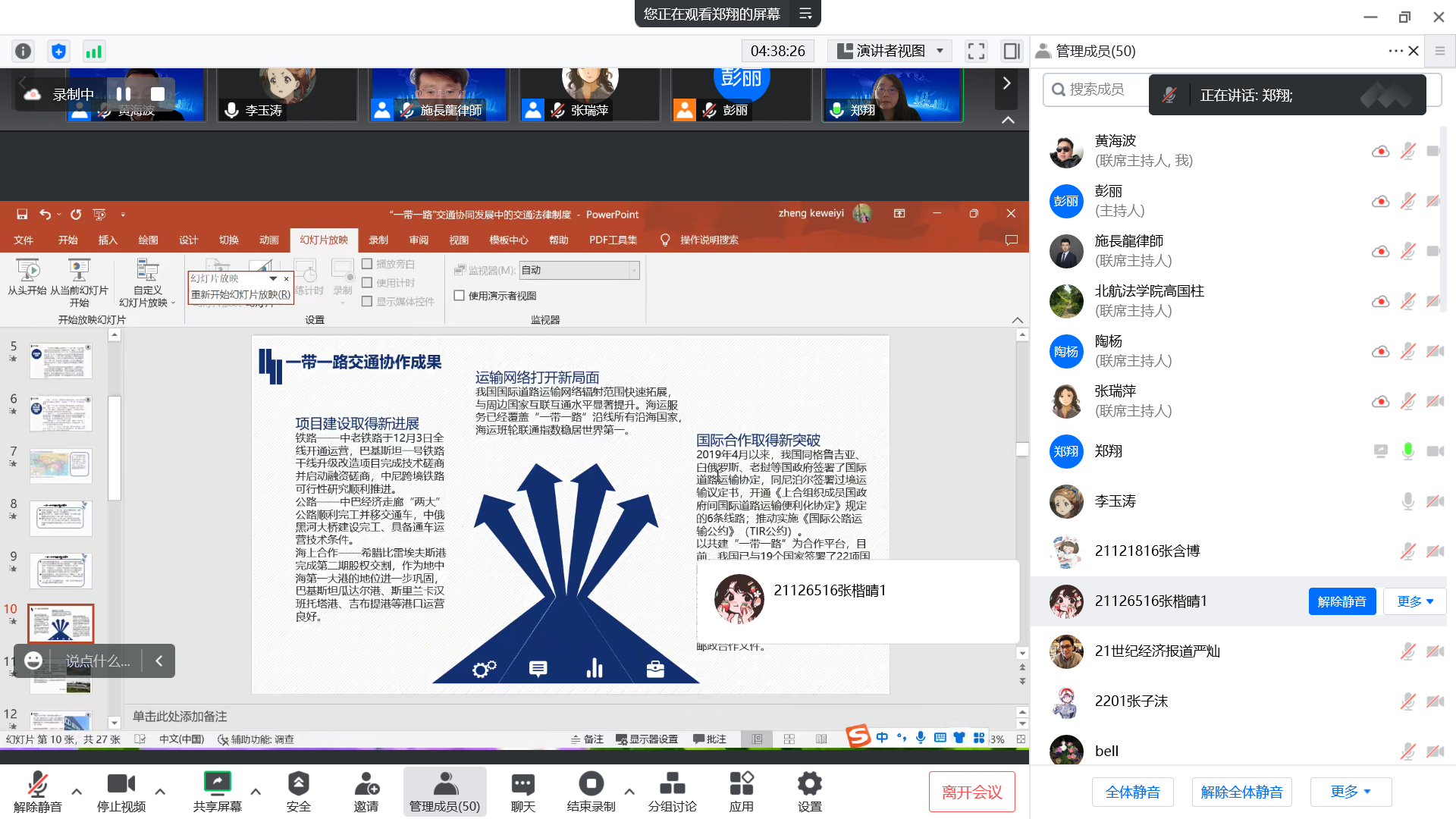The height and width of the screenshot is (819, 1456).
Task: Open the 监视器 自动 combo box
Action: 579,270
